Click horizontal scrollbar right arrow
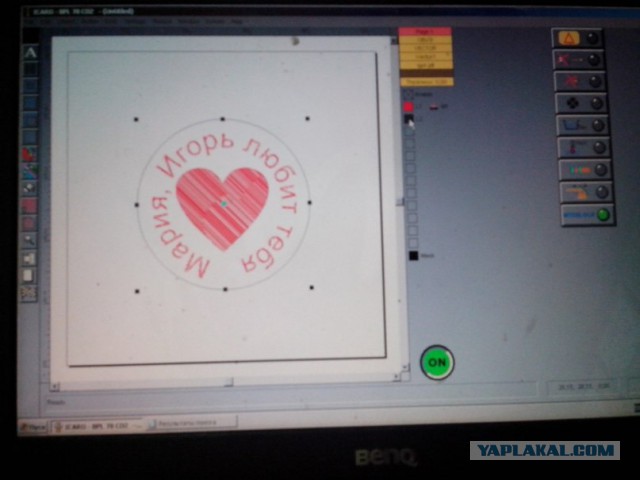The height and width of the screenshot is (480, 640). point(396,378)
